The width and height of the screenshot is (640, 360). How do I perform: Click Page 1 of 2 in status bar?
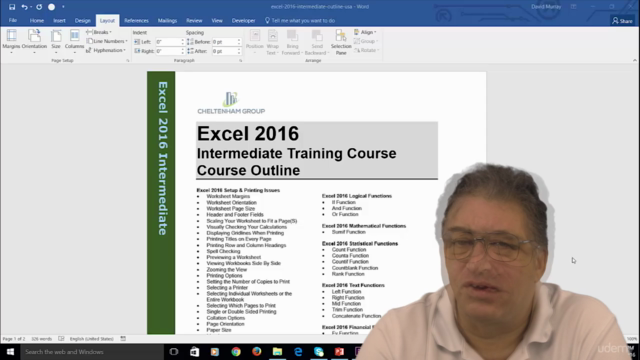point(14,339)
